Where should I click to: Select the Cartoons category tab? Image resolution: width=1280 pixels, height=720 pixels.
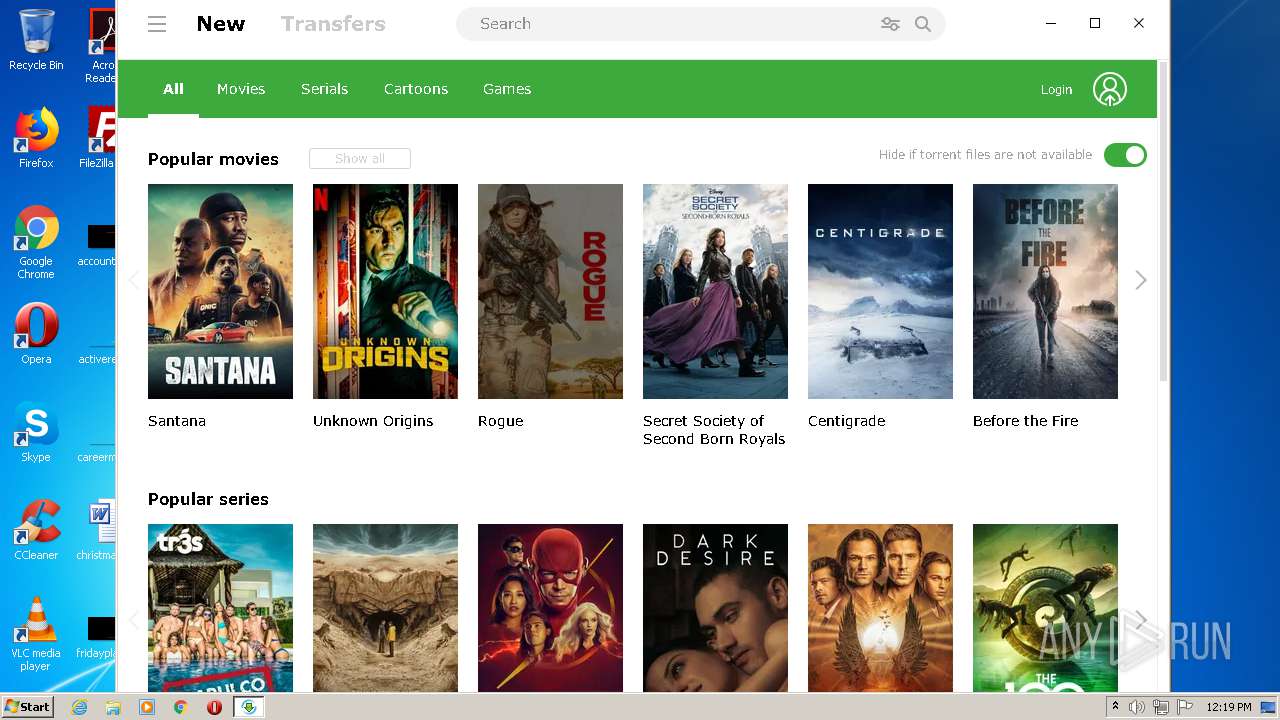tap(416, 89)
